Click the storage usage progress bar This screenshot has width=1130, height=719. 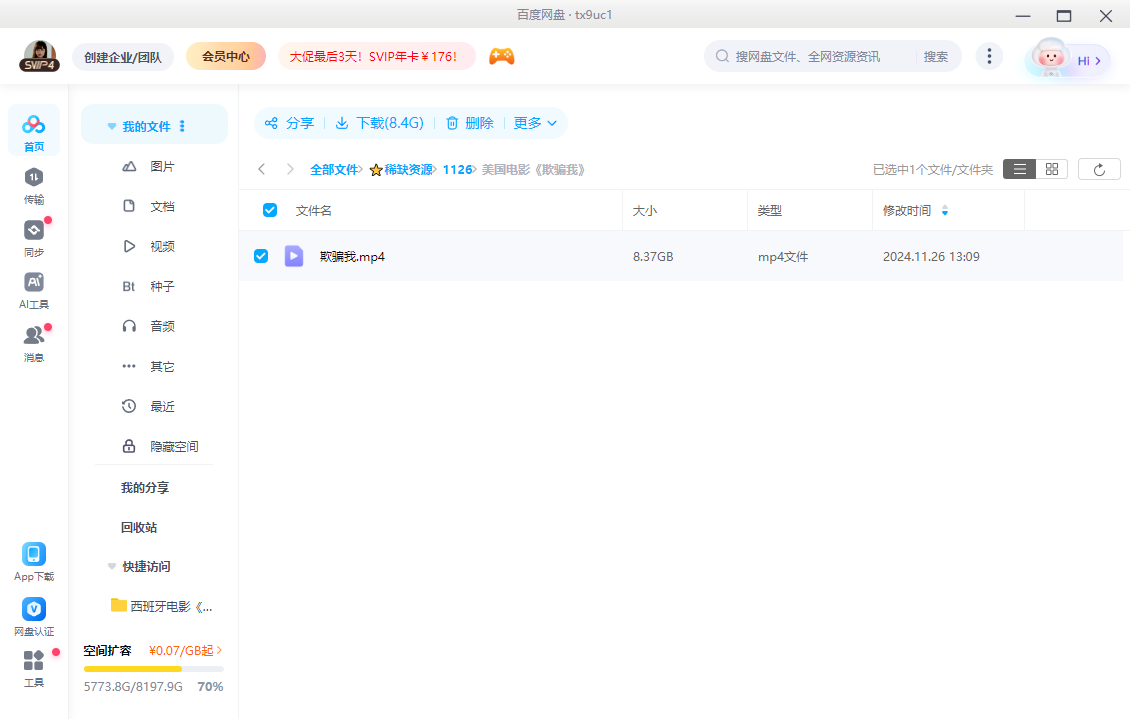pyautogui.click(x=154, y=669)
